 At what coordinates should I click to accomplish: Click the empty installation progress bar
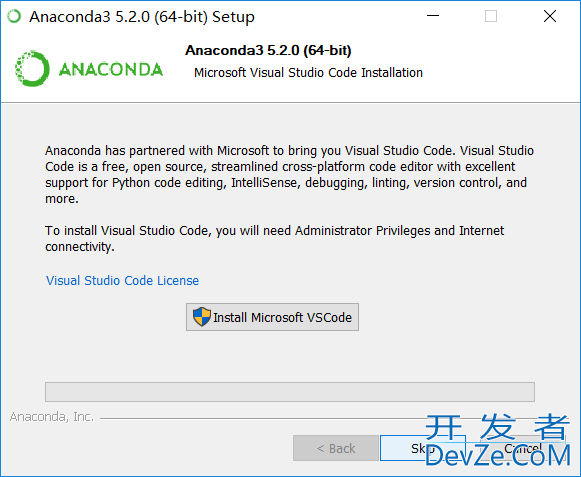pyautogui.click(x=290, y=392)
